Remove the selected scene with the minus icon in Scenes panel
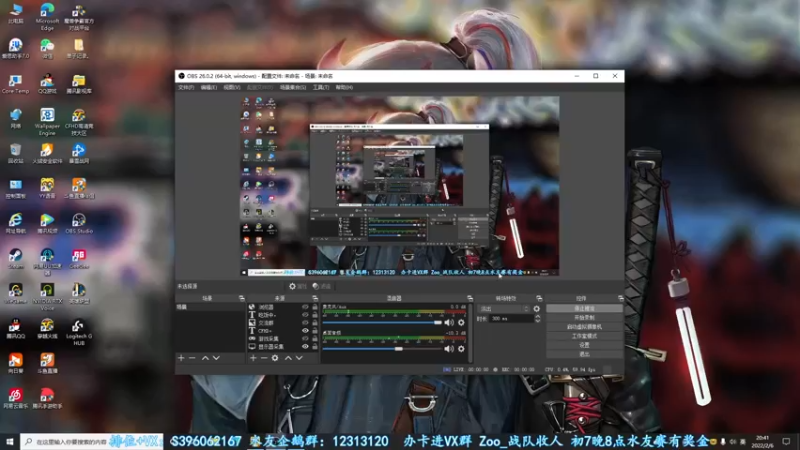 coord(192,358)
